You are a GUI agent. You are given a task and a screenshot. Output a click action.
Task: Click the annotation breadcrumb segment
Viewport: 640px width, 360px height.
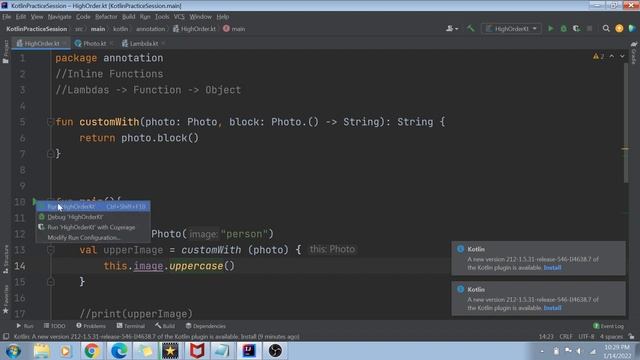151,29
